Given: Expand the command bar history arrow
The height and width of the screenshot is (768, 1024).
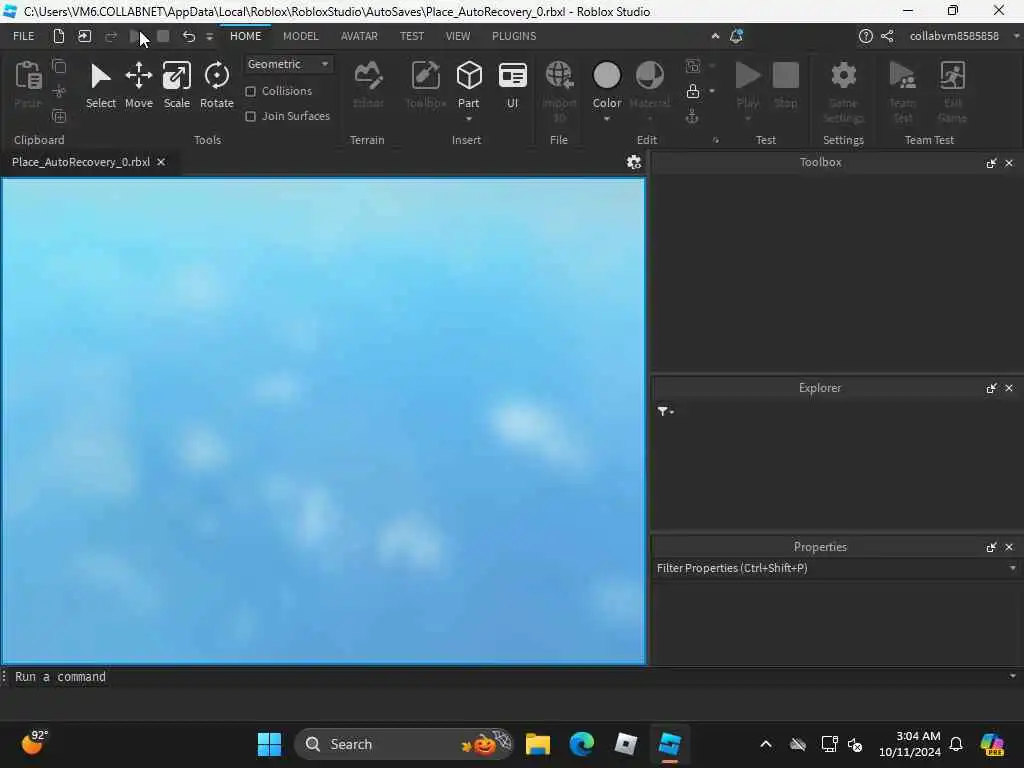Looking at the screenshot, I should 1012,677.
